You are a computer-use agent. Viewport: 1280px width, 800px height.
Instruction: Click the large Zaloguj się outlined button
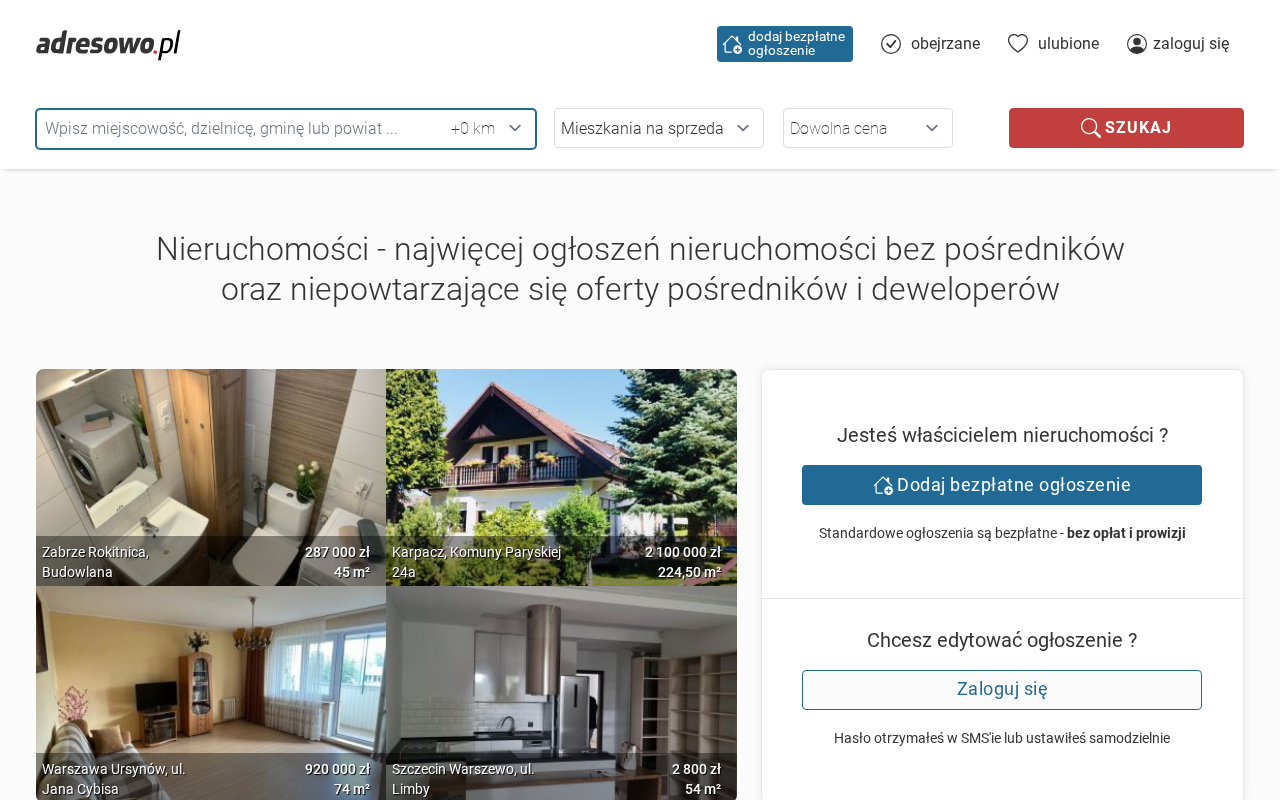click(x=1002, y=690)
